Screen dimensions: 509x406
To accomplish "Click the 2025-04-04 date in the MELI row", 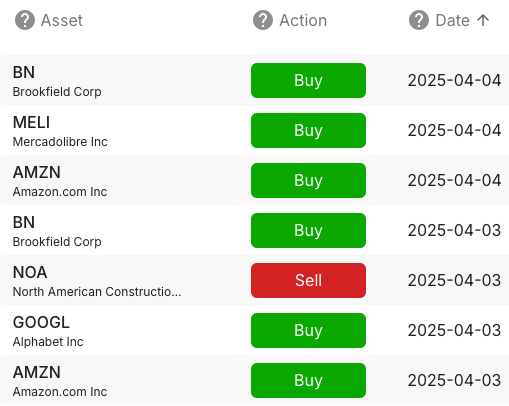I will click(454, 130).
